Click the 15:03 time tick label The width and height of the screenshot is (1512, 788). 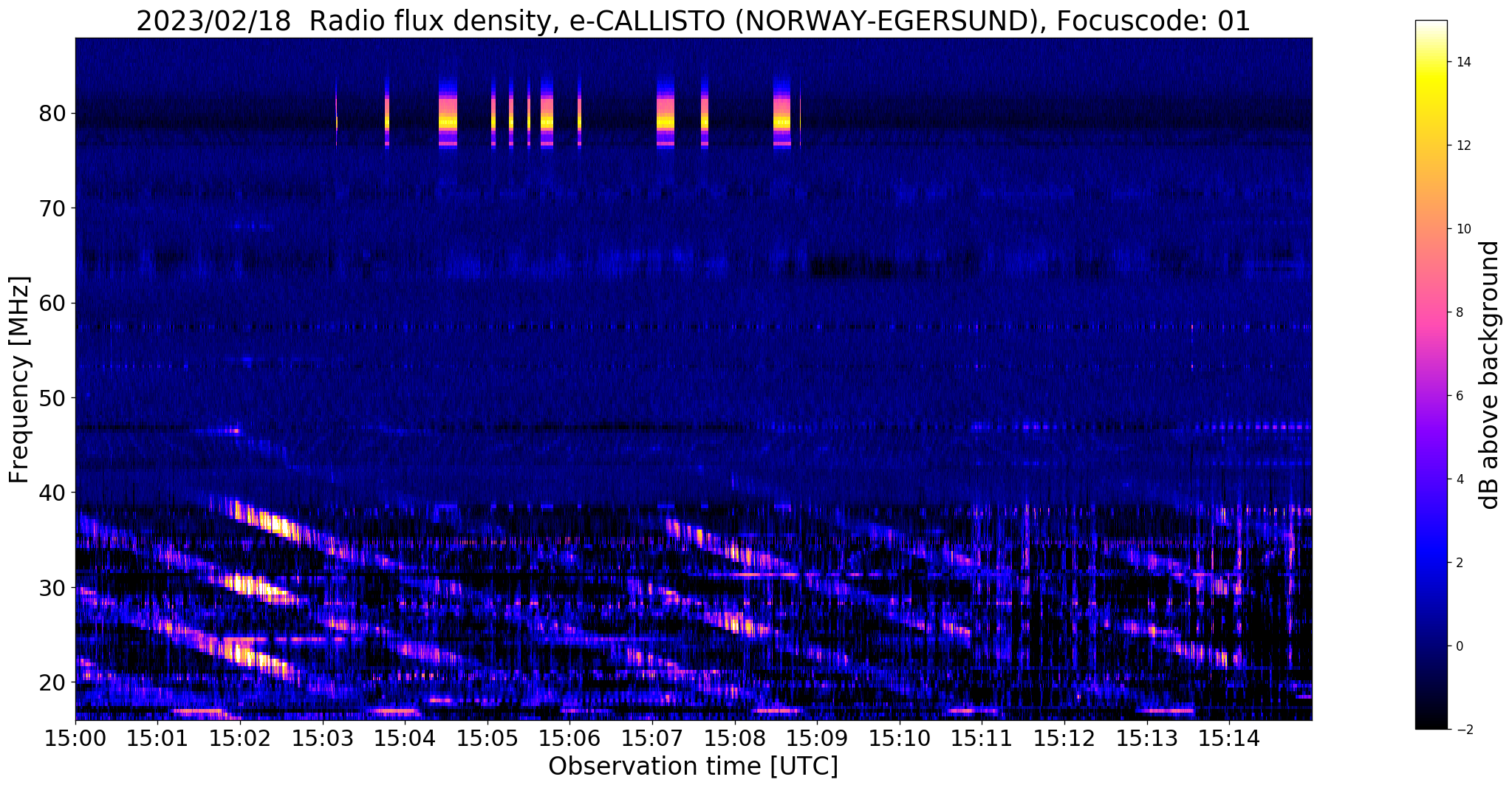click(323, 738)
